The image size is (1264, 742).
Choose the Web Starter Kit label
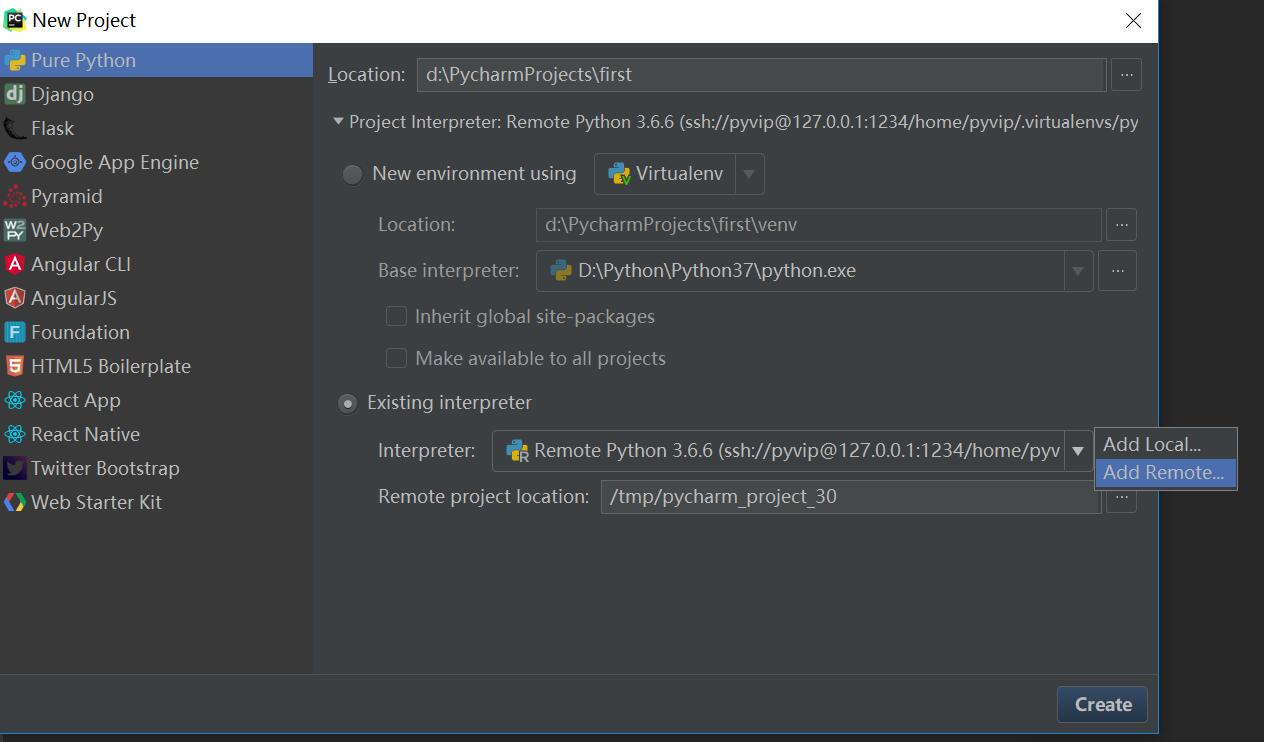(96, 502)
